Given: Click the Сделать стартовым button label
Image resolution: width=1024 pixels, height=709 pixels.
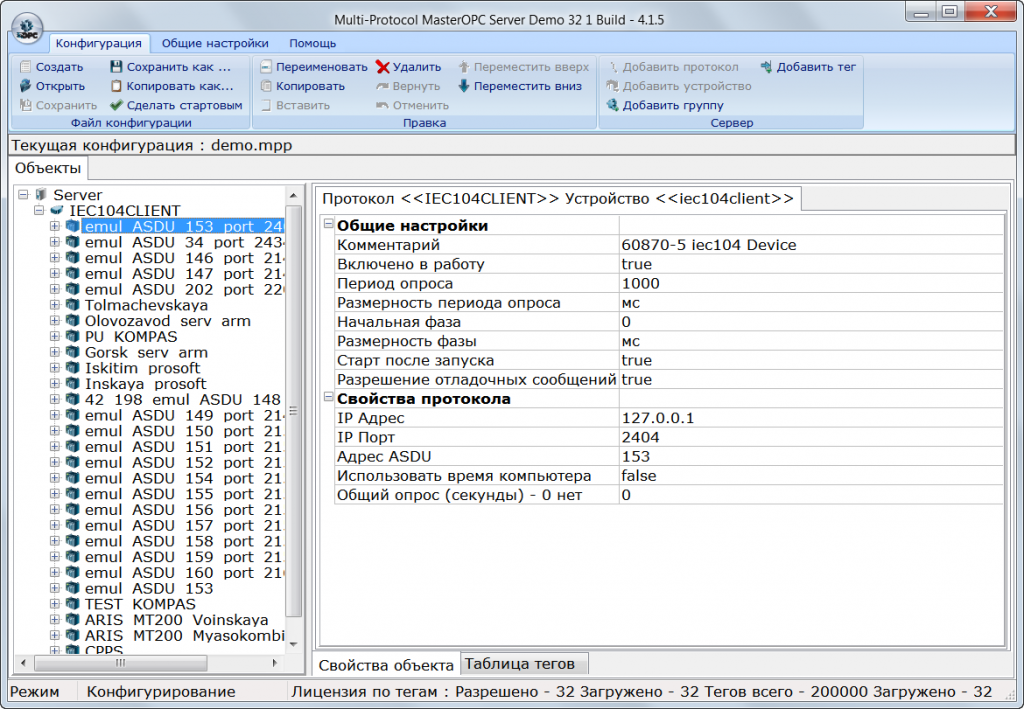Looking at the screenshot, I should point(184,105).
